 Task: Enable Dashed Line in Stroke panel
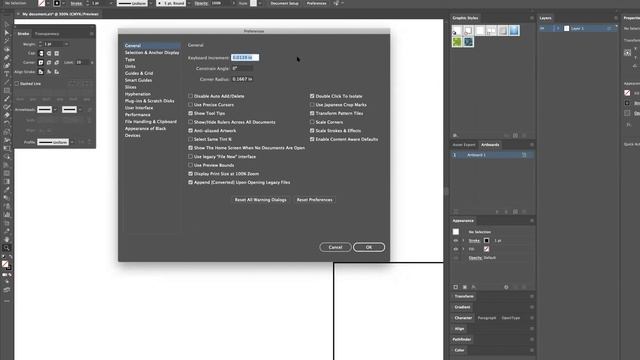(17, 84)
